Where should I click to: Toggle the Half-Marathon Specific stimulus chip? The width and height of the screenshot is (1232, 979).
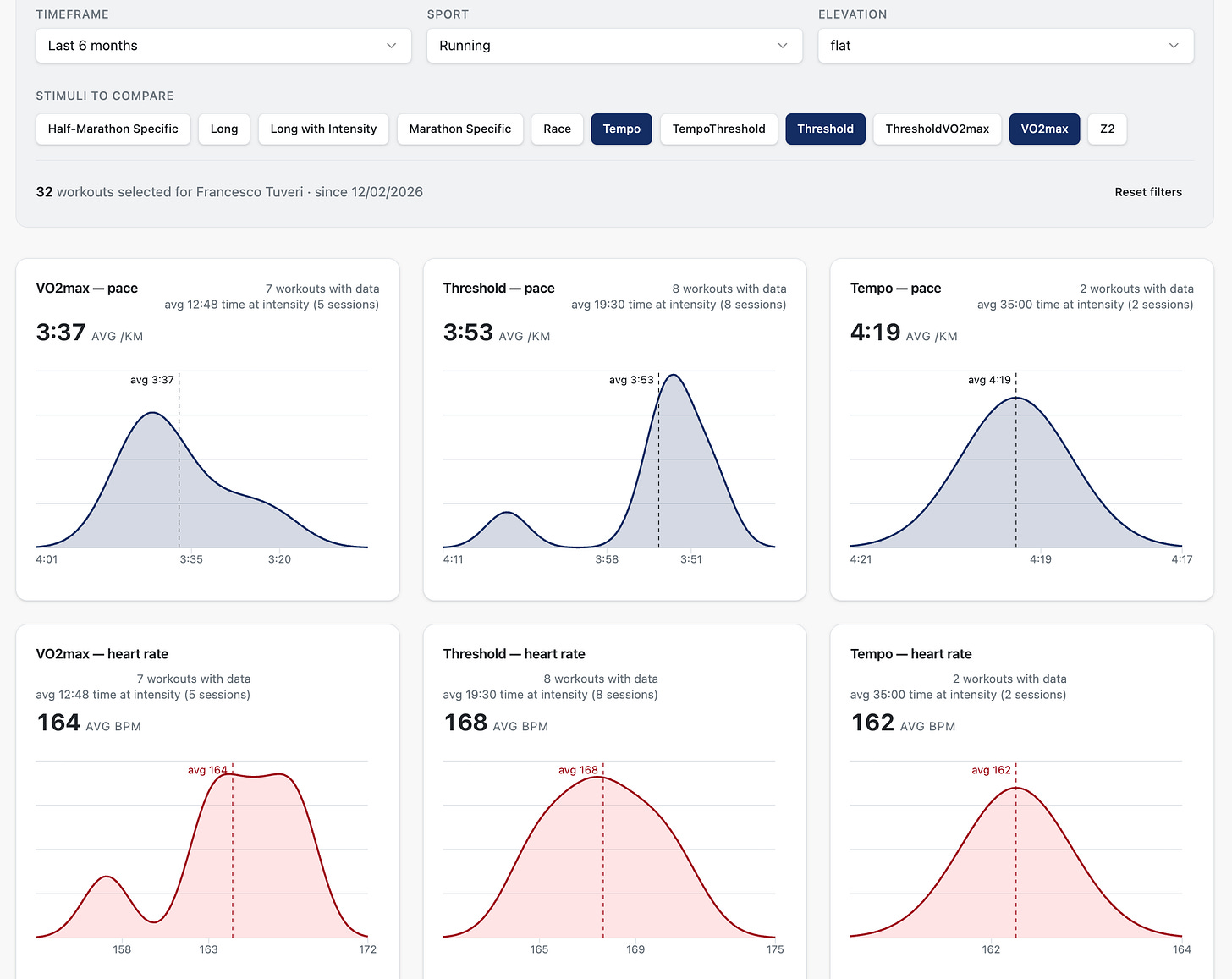[113, 129]
